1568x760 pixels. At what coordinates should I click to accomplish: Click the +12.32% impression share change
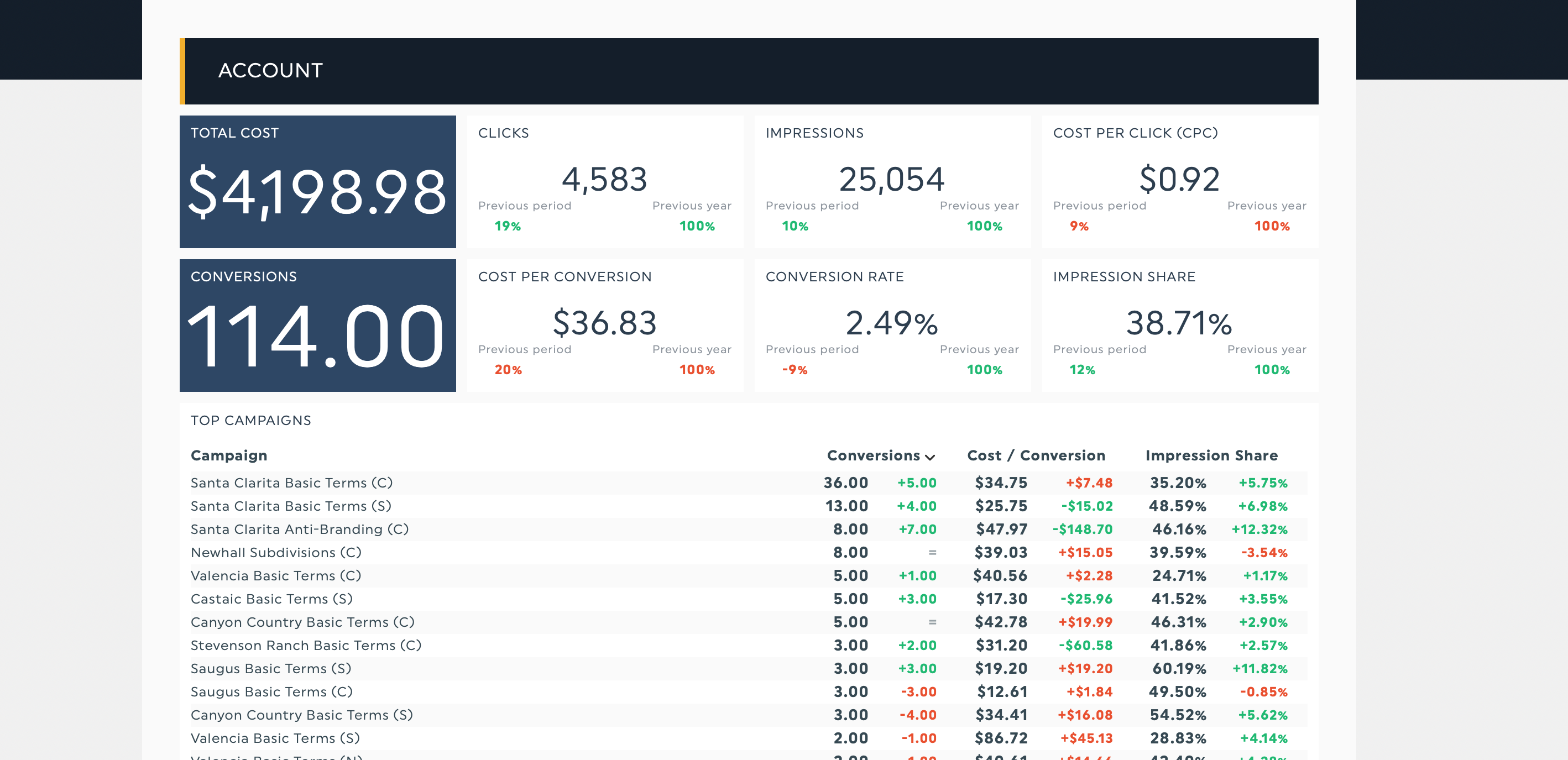pyautogui.click(x=1259, y=530)
